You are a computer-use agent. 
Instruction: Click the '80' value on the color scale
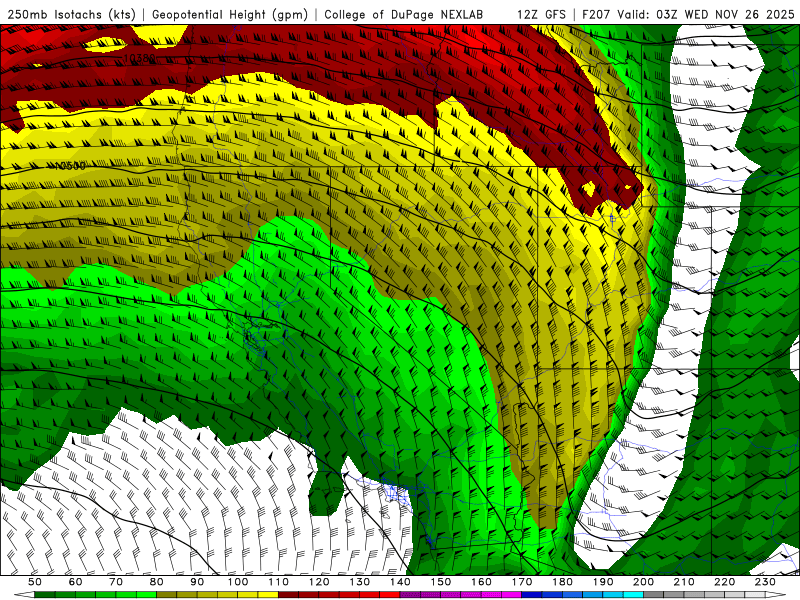157,582
